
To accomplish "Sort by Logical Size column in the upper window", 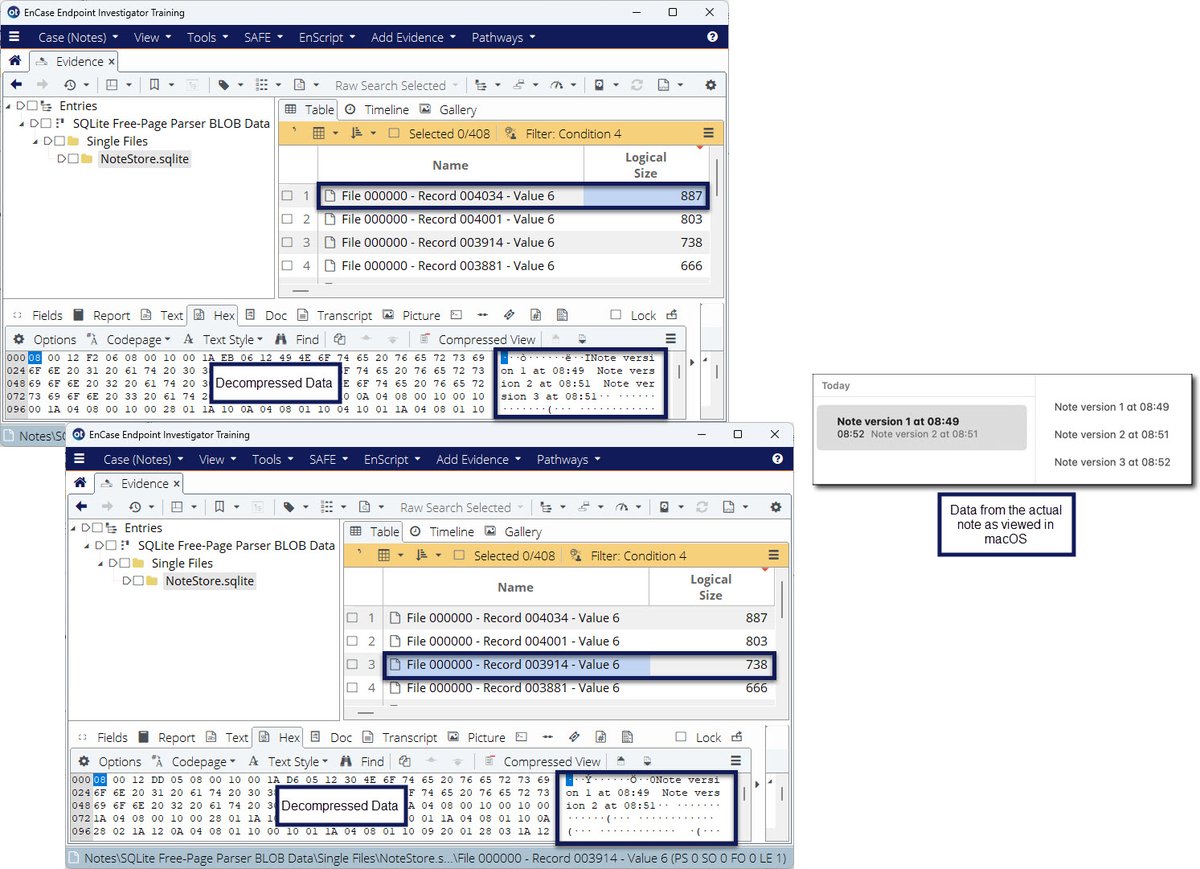I will (x=646, y=165).
